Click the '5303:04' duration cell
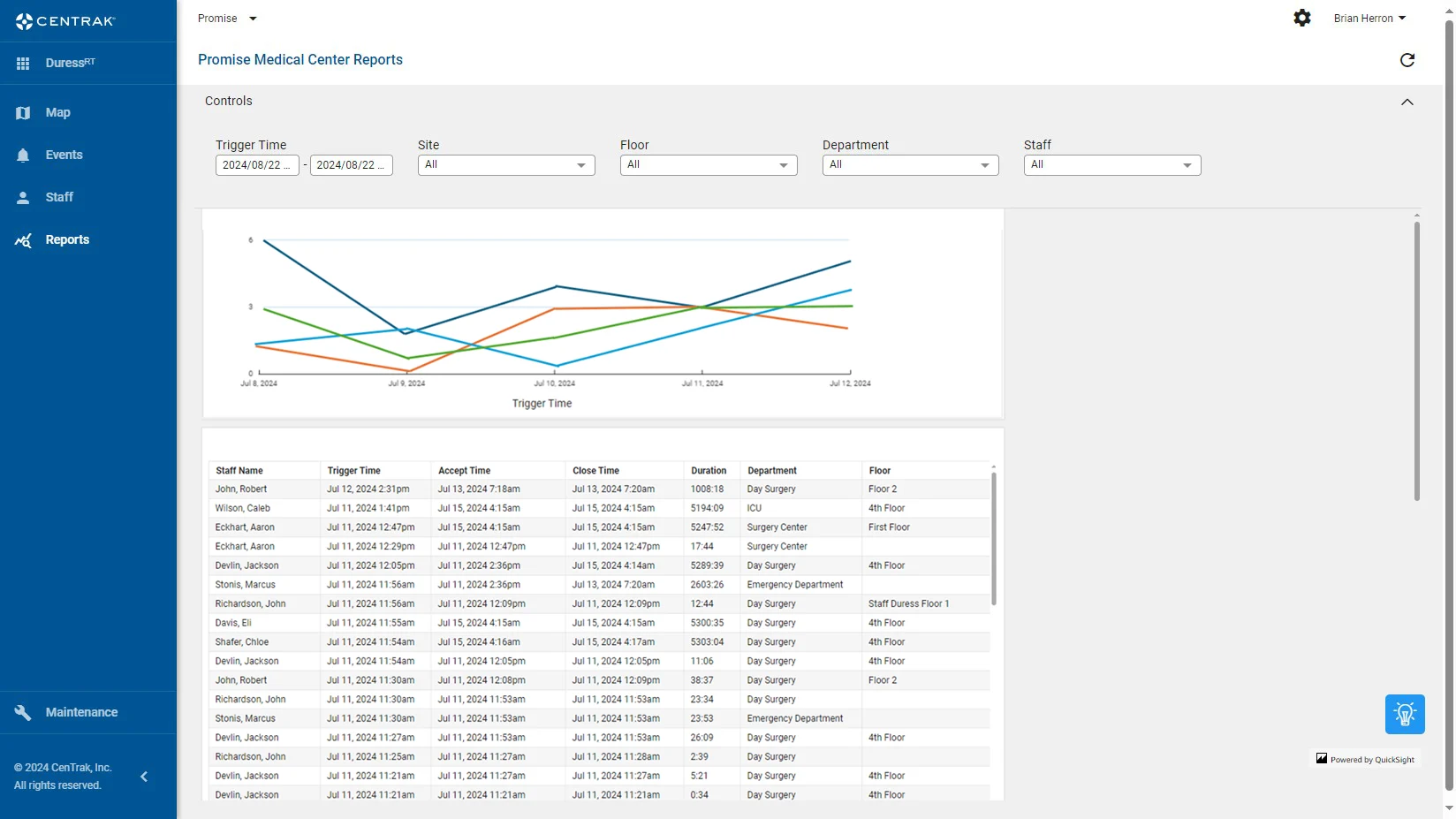1456x819 pixels. coord(707,642)
